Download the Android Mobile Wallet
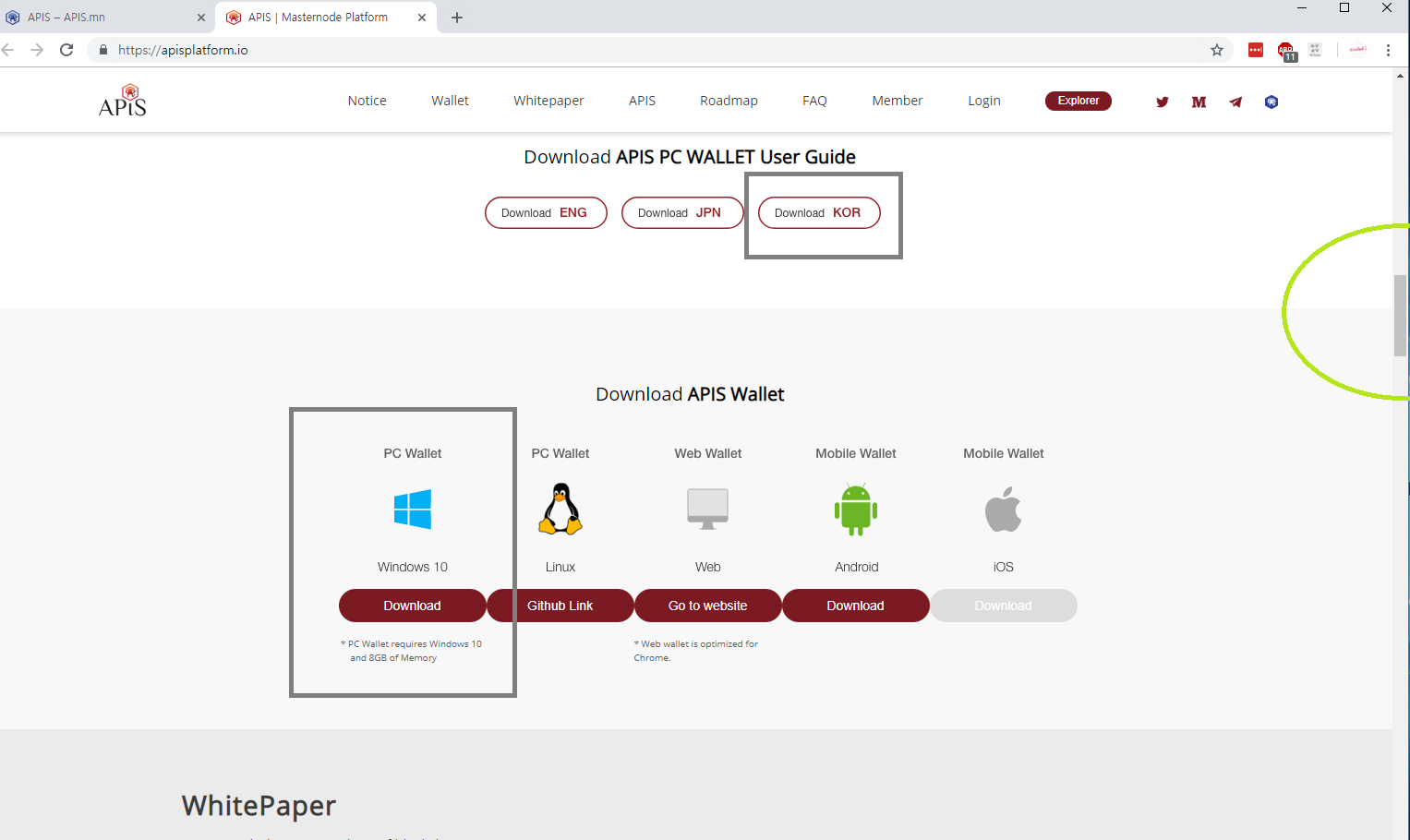1410x840 pixels. 856,606
